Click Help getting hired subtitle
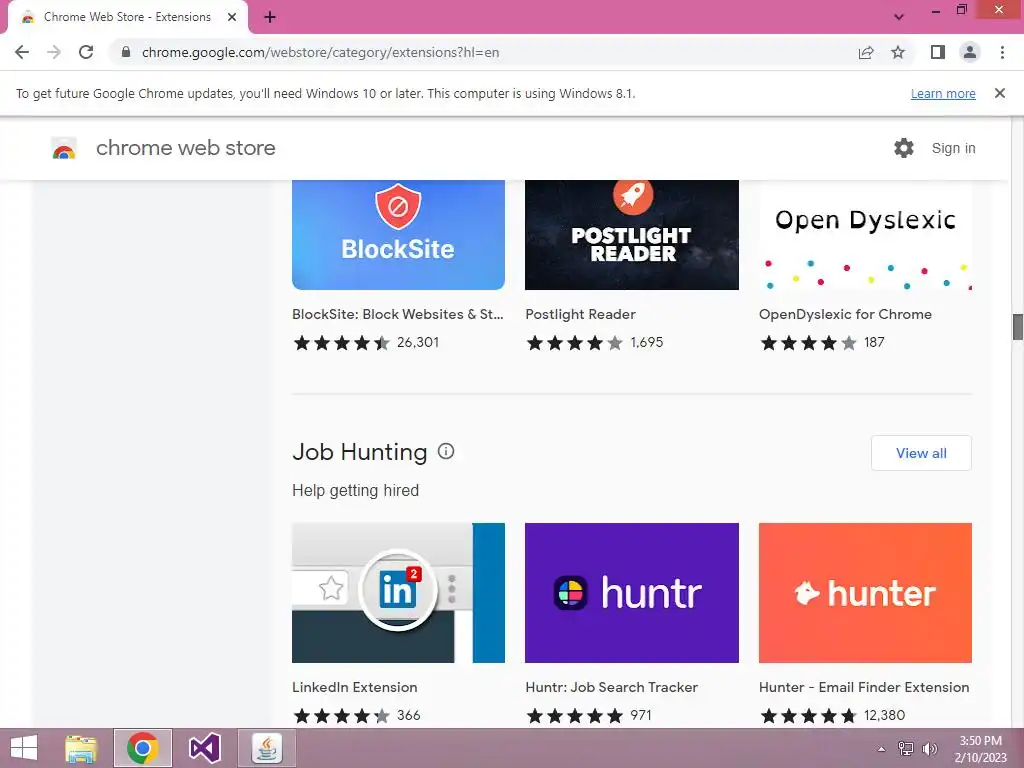Viewport: 1024px width, 768px height. pyautogui.click(x=355, y=490)
